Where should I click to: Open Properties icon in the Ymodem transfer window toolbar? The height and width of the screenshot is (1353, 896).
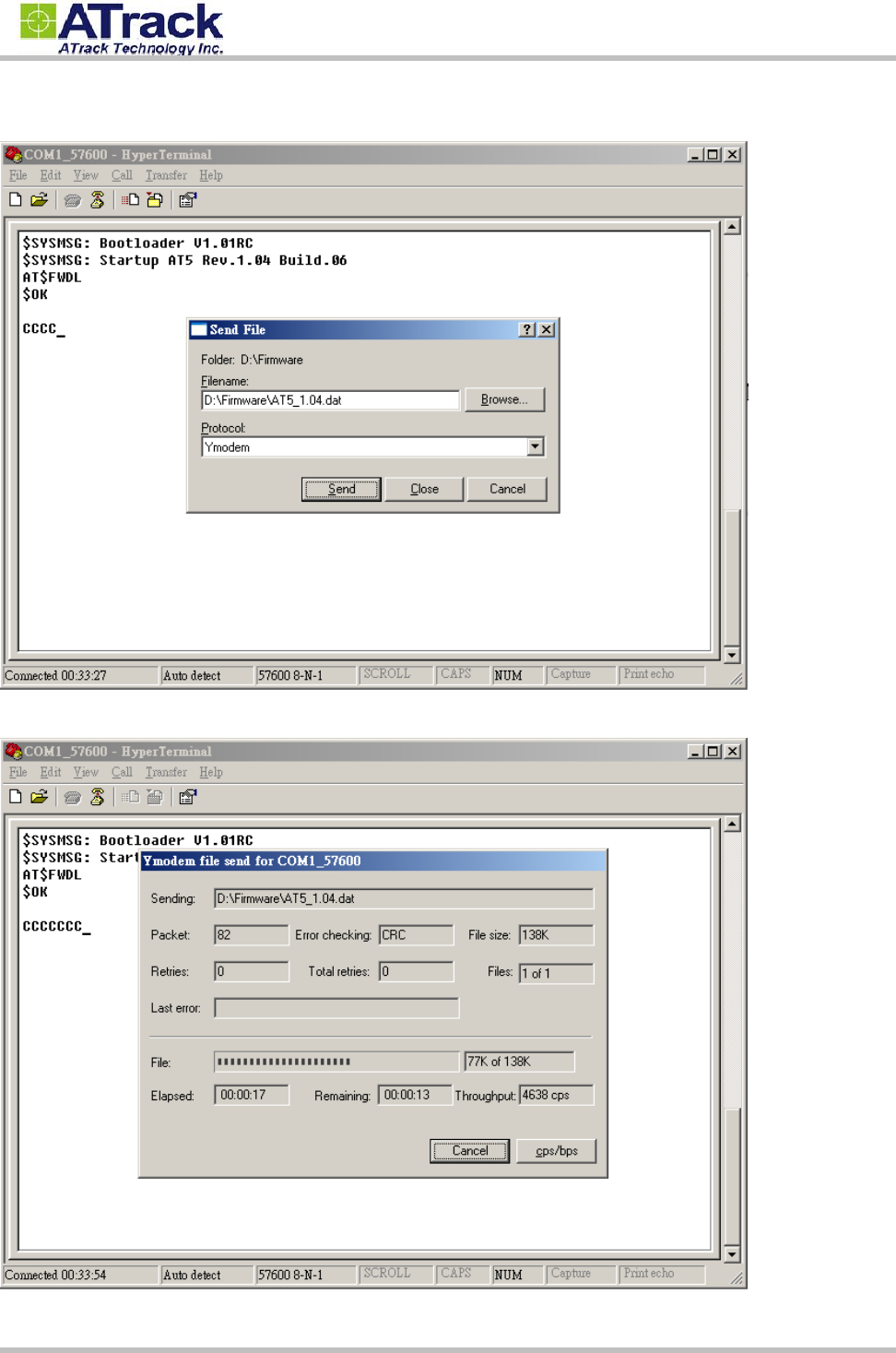(x=188, y=797)
